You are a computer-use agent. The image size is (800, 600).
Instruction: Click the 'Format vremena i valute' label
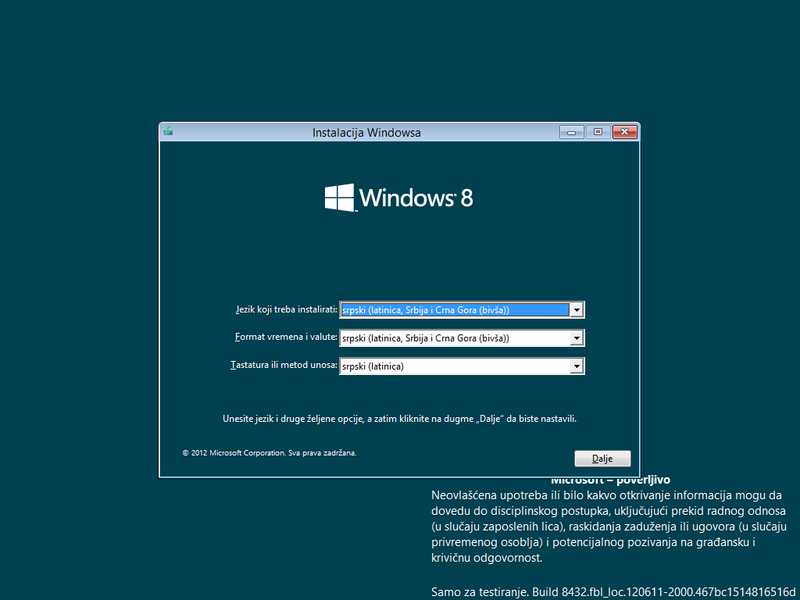click(x=286, y=337)
